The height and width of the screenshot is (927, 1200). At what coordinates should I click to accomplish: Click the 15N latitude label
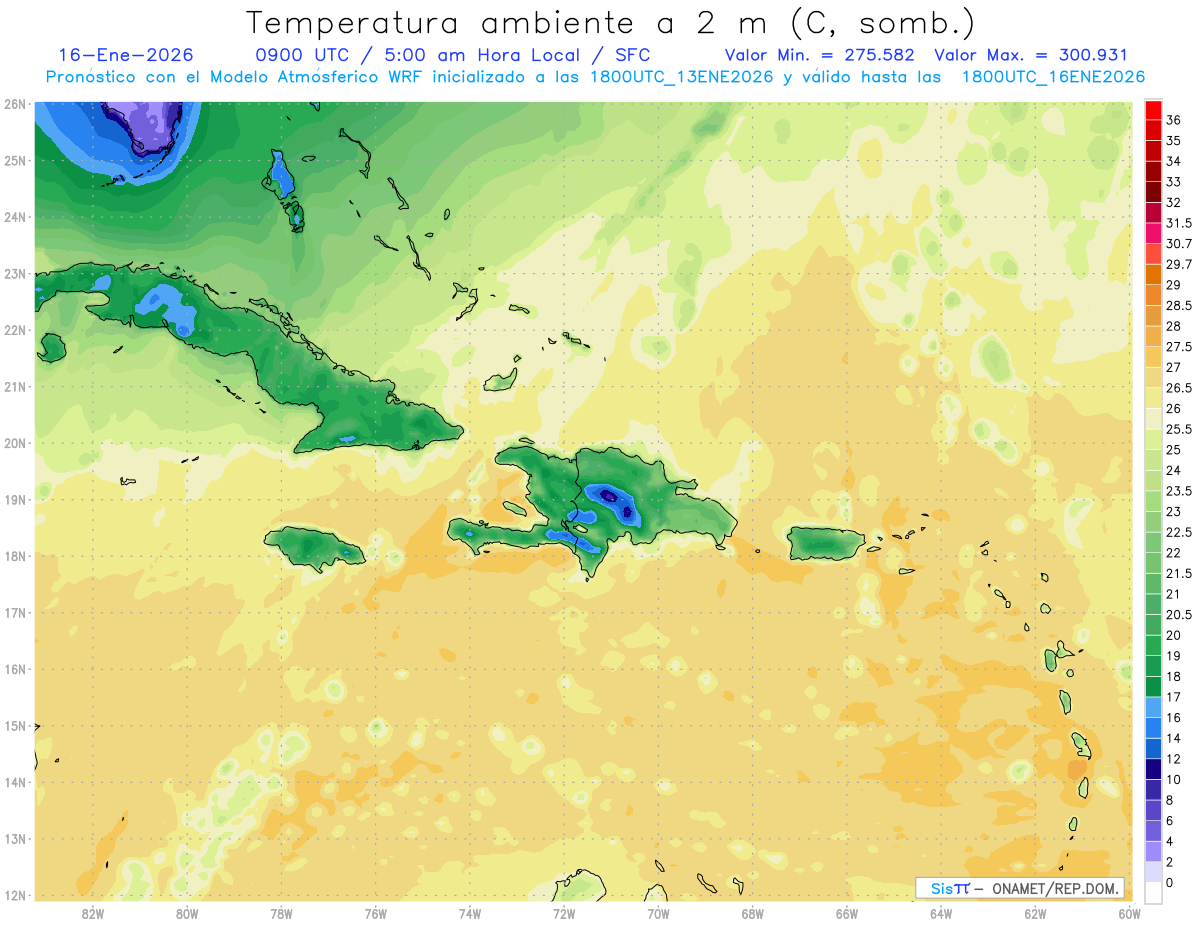pos(14,726)
